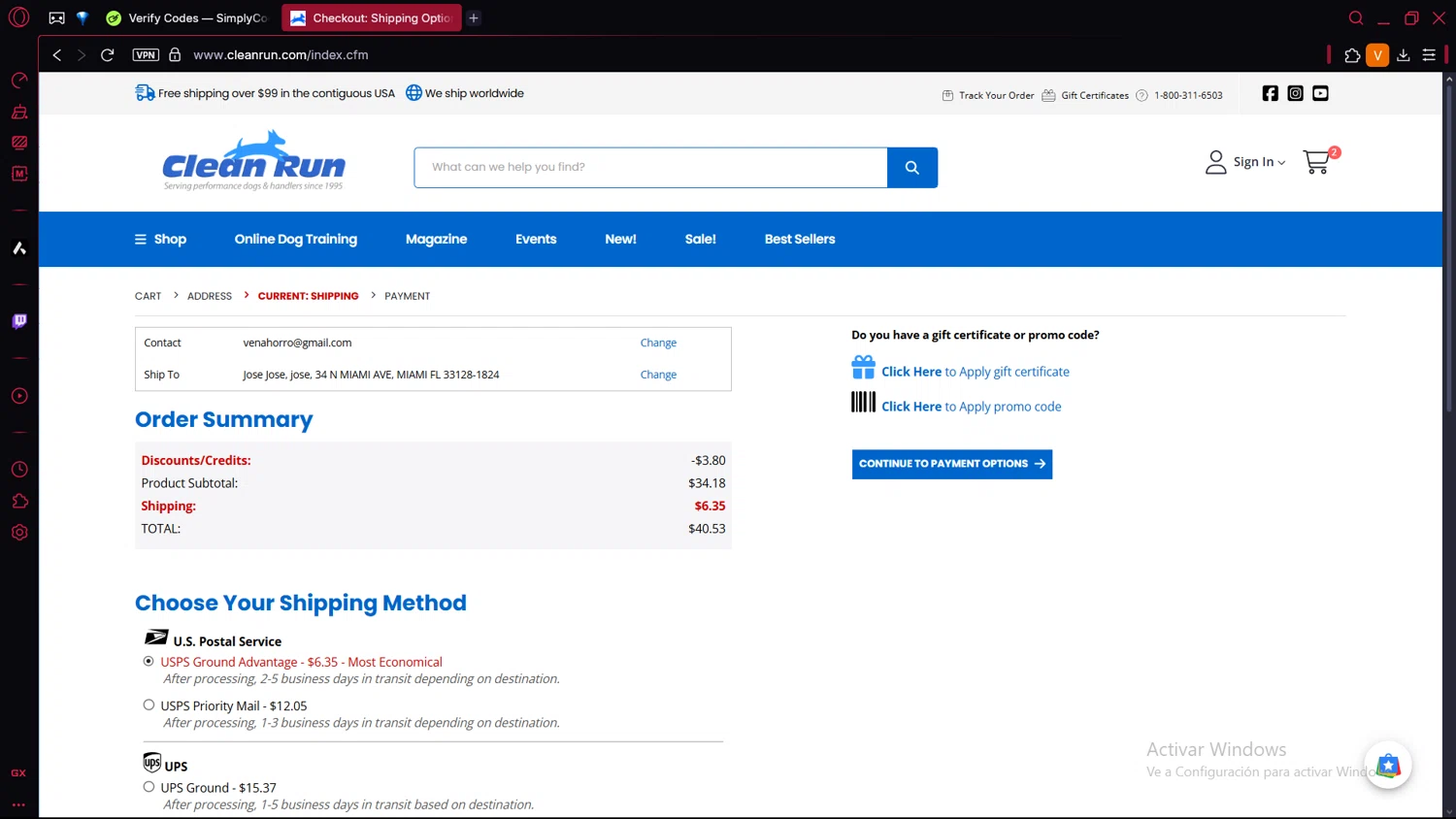Select UPS Ground $15.37 option

[149, 787]
